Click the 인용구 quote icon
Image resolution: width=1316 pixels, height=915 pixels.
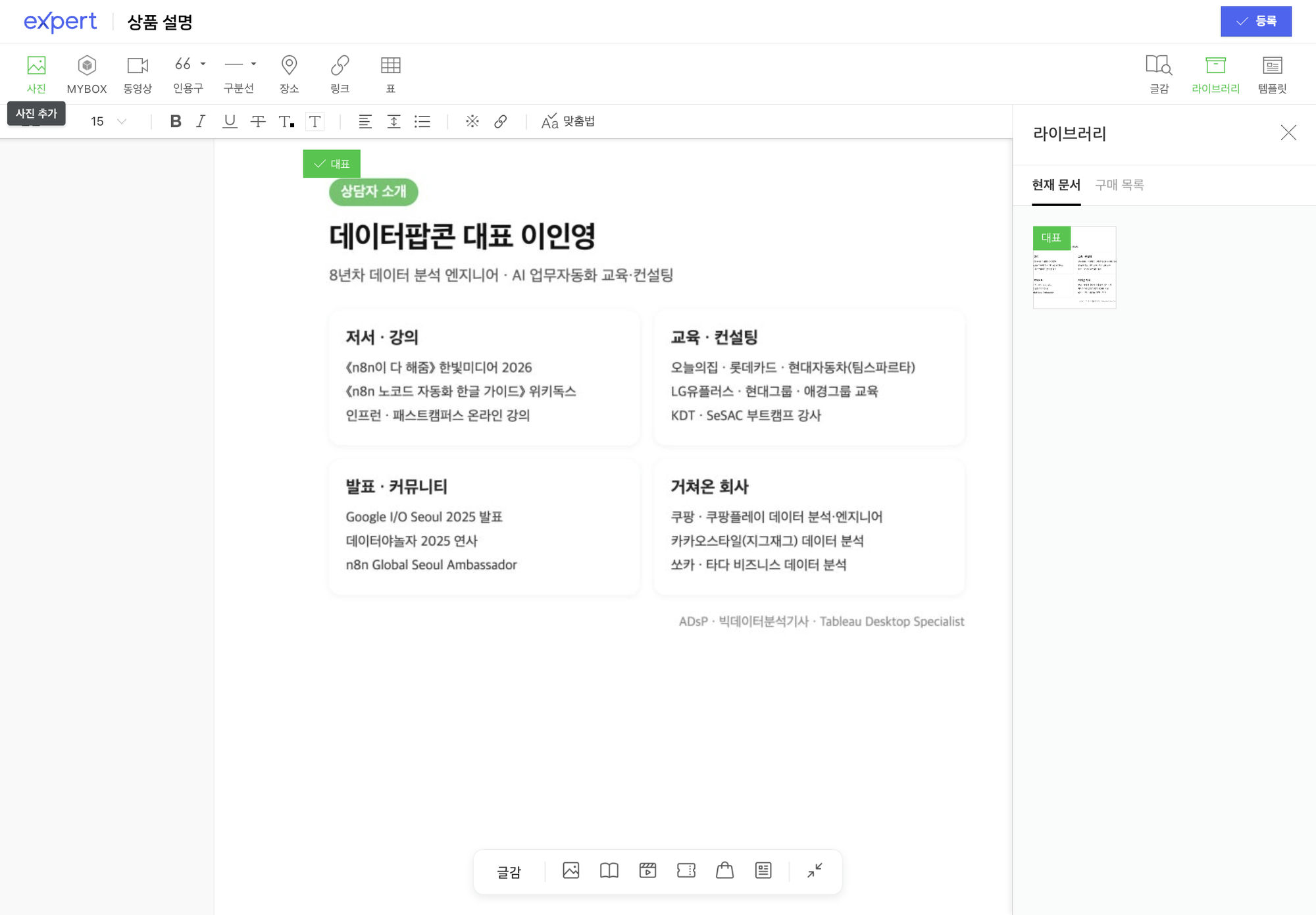[x=183, y=64]
